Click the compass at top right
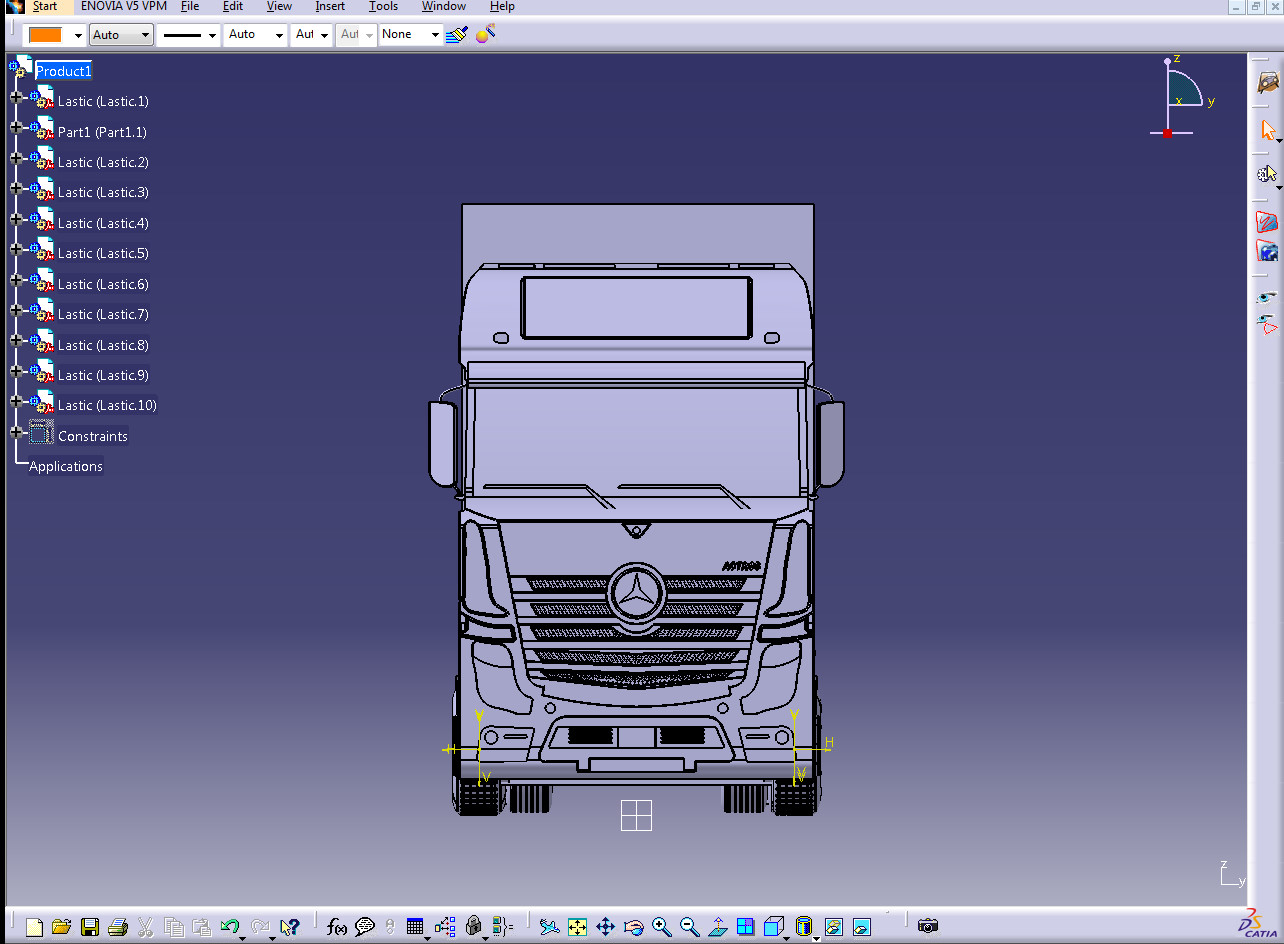The height and width of the screenshot is (944, 1284). [1184, 96]
